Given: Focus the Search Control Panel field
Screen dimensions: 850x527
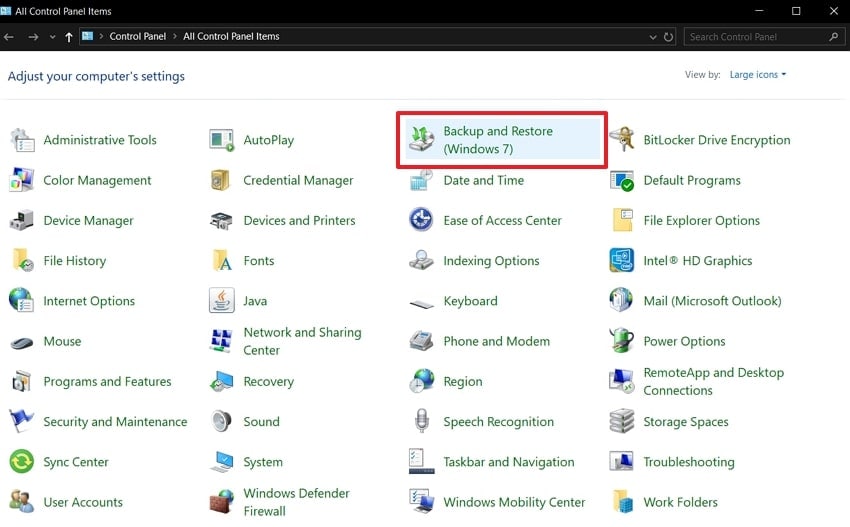Looking at the screenshot, I should [x=764, y=37].
